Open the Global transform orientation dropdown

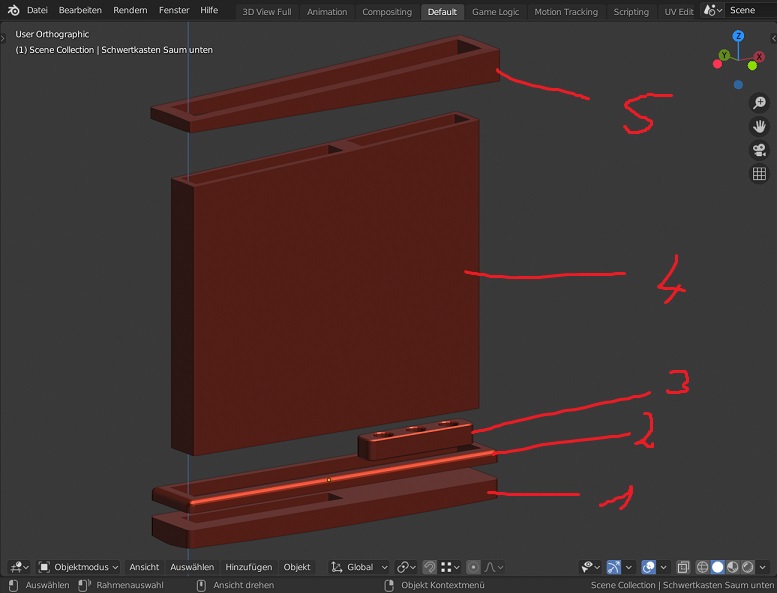[360, 567]
